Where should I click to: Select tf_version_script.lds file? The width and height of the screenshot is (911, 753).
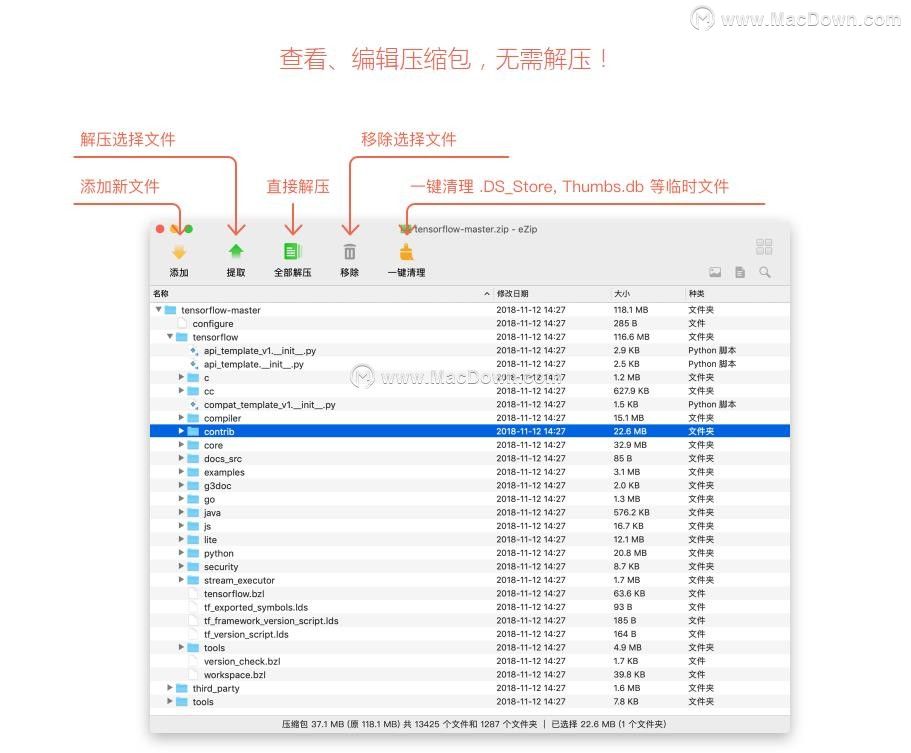[x=469, y=634]
